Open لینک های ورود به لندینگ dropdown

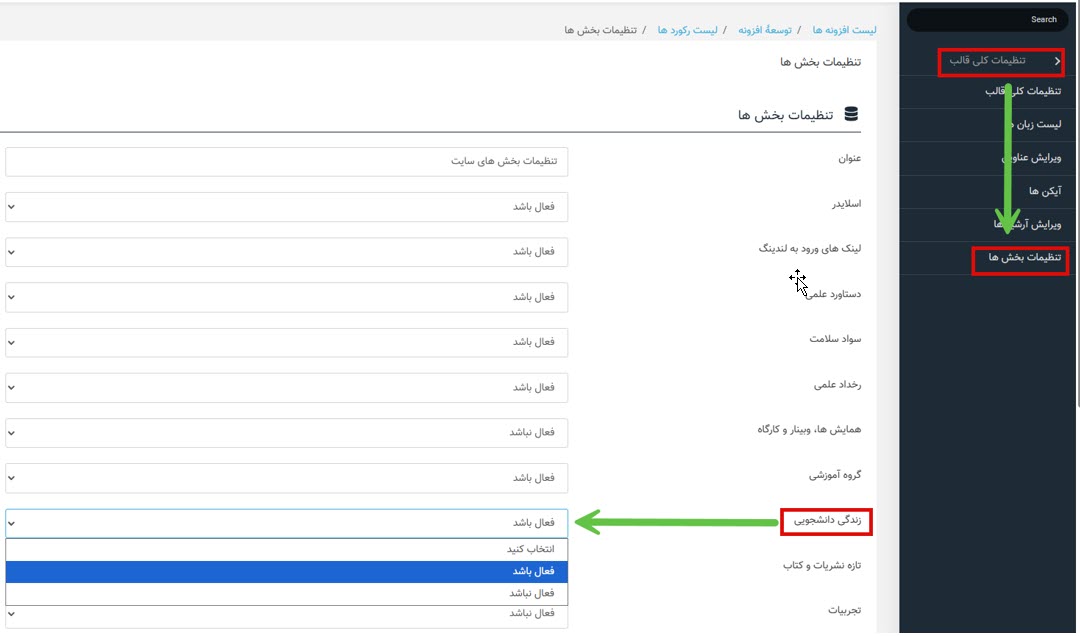point(286,252)
